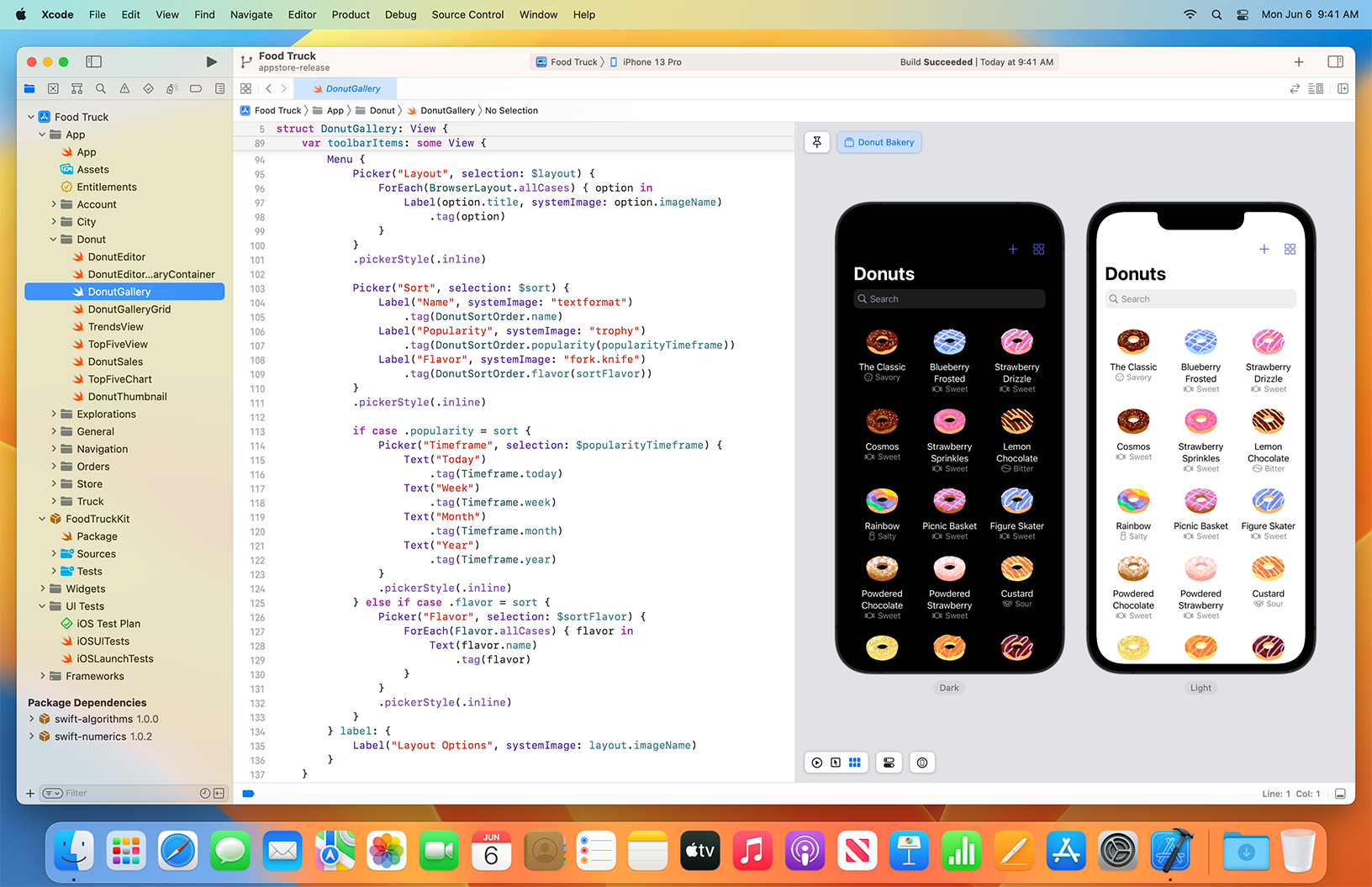Select the Run button to build the app
Image resolution: width=1372 pixels, height=887 pixels.
211,61
